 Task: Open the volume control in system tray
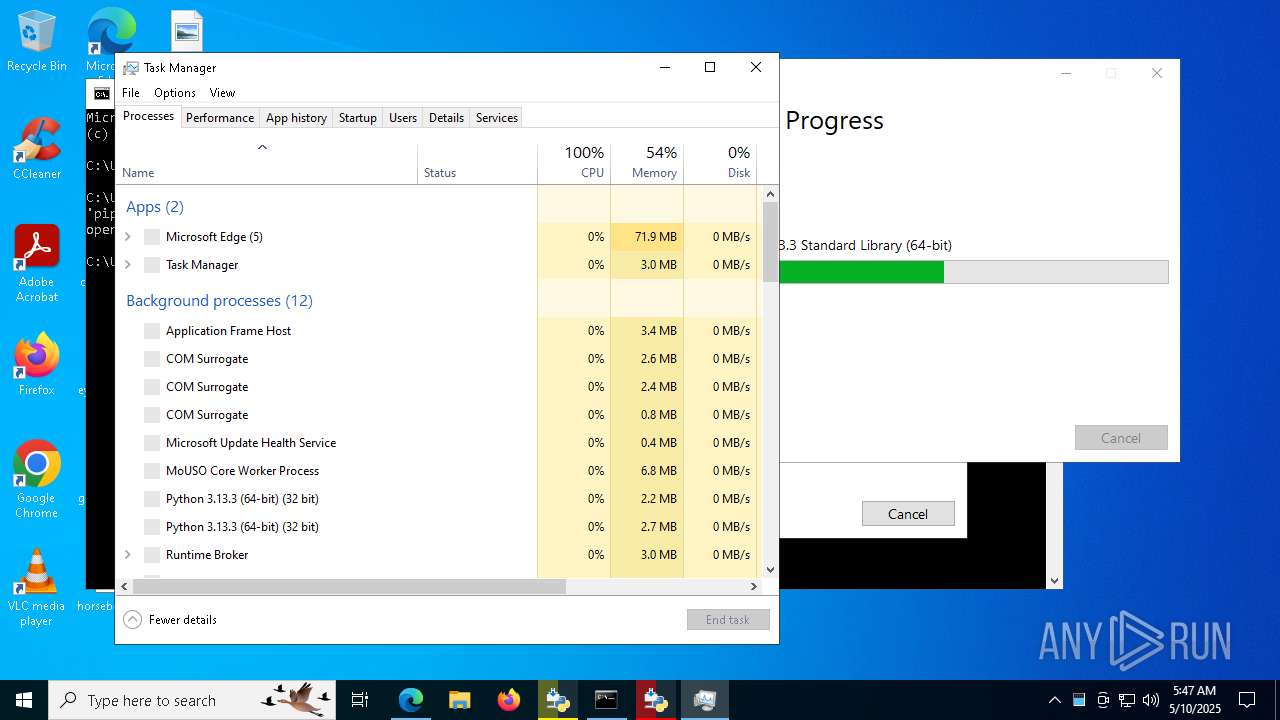(1151, 700)
